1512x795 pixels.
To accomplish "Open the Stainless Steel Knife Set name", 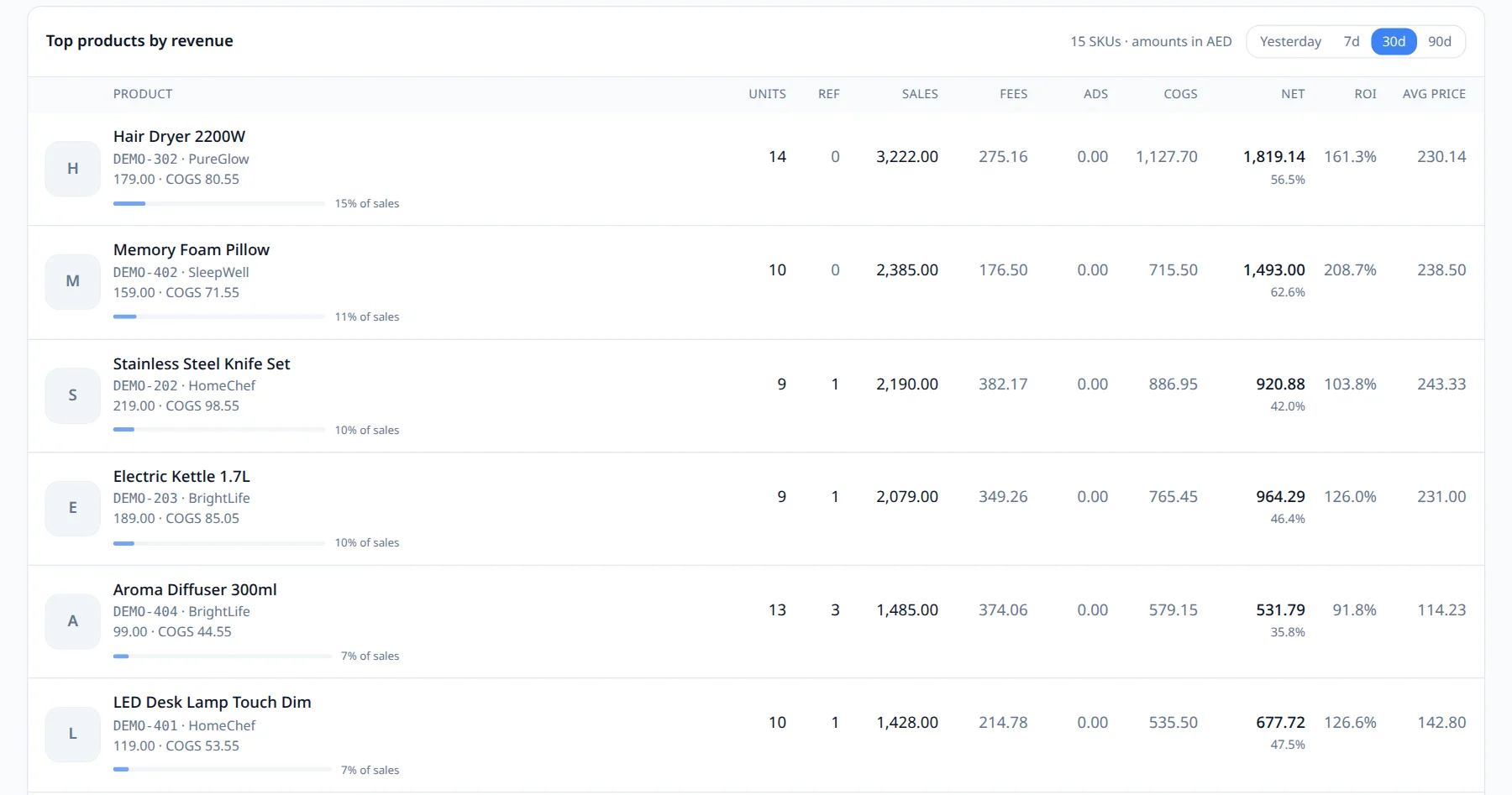I will click(x=202, y=364).
